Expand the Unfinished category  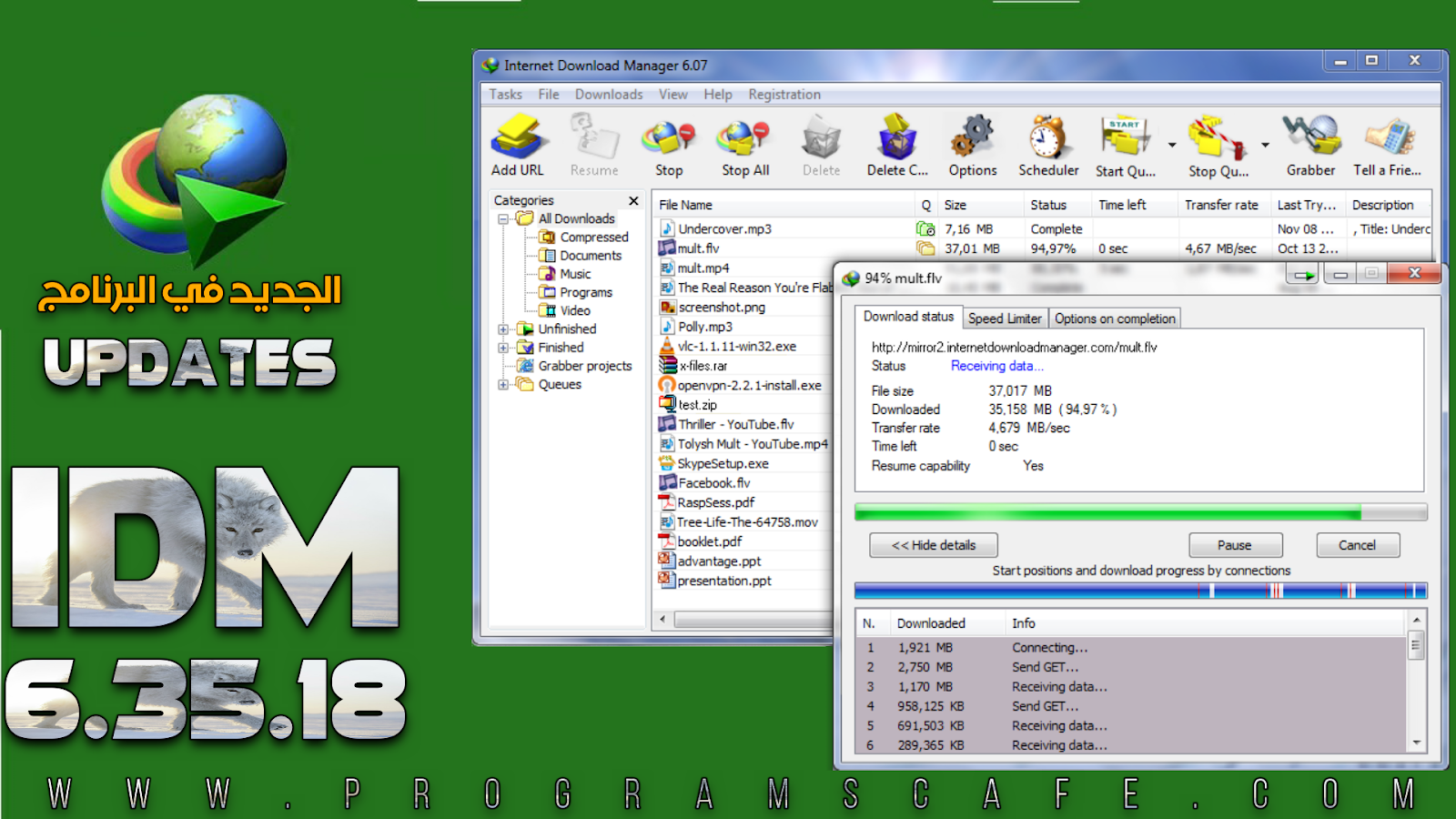503,329
